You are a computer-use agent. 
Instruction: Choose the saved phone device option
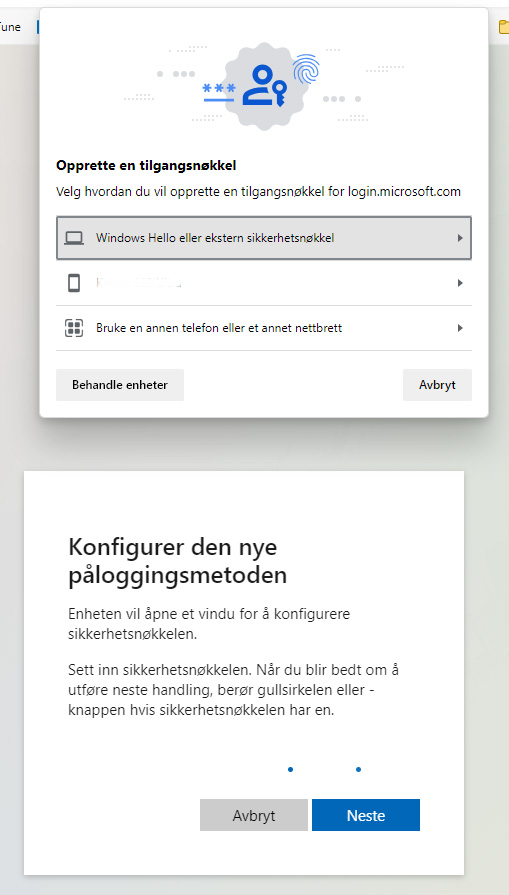[x=264, y=283]
